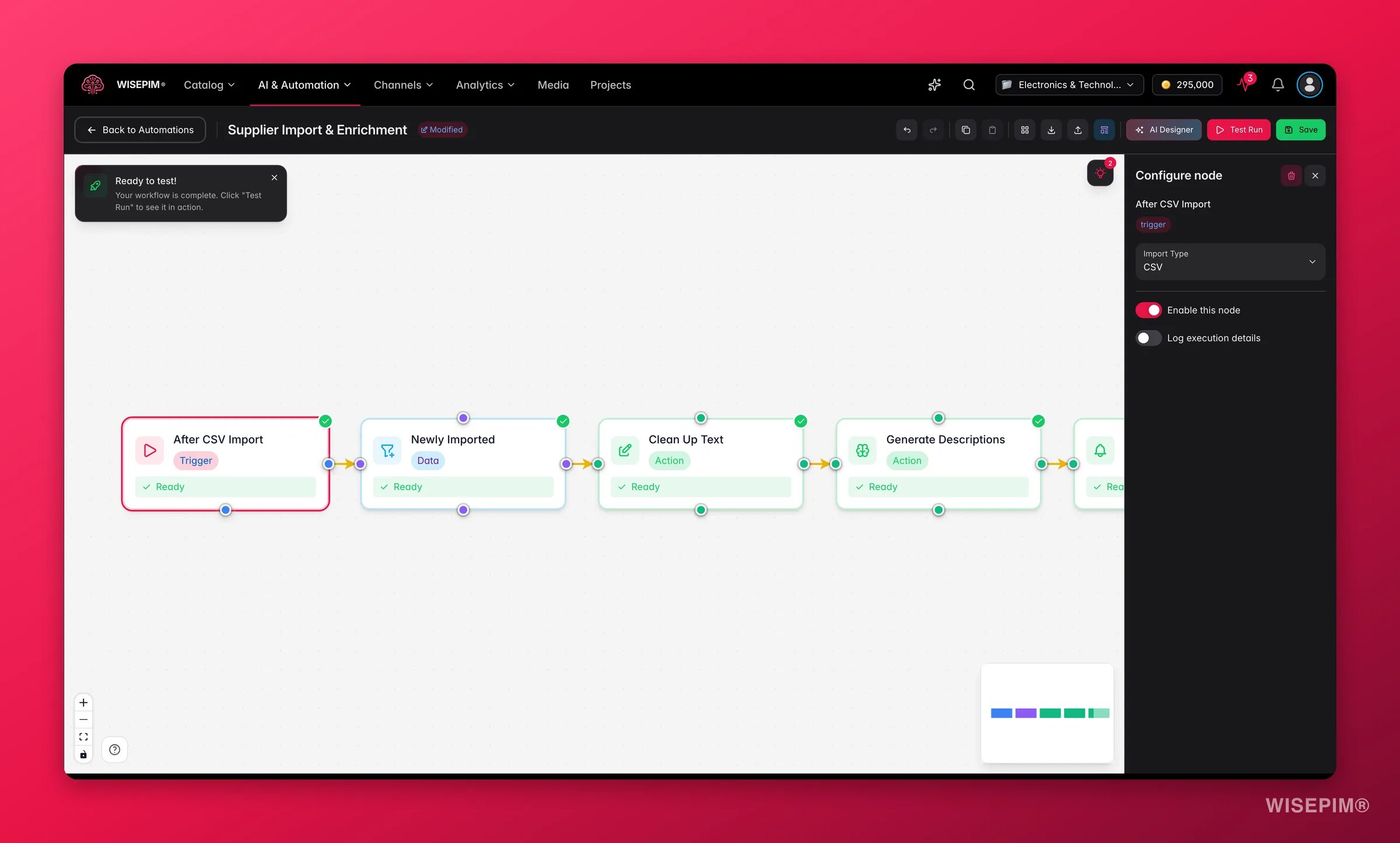Click the play icon on After CSV Import

149,450
